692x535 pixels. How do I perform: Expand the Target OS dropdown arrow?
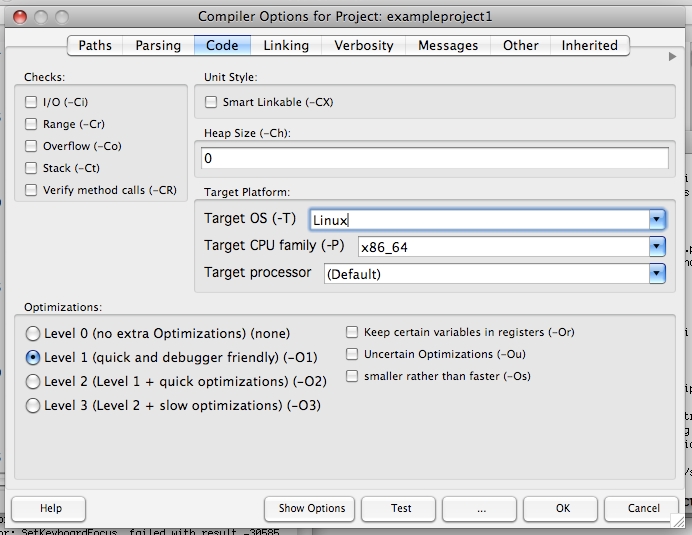coord(657,219)
